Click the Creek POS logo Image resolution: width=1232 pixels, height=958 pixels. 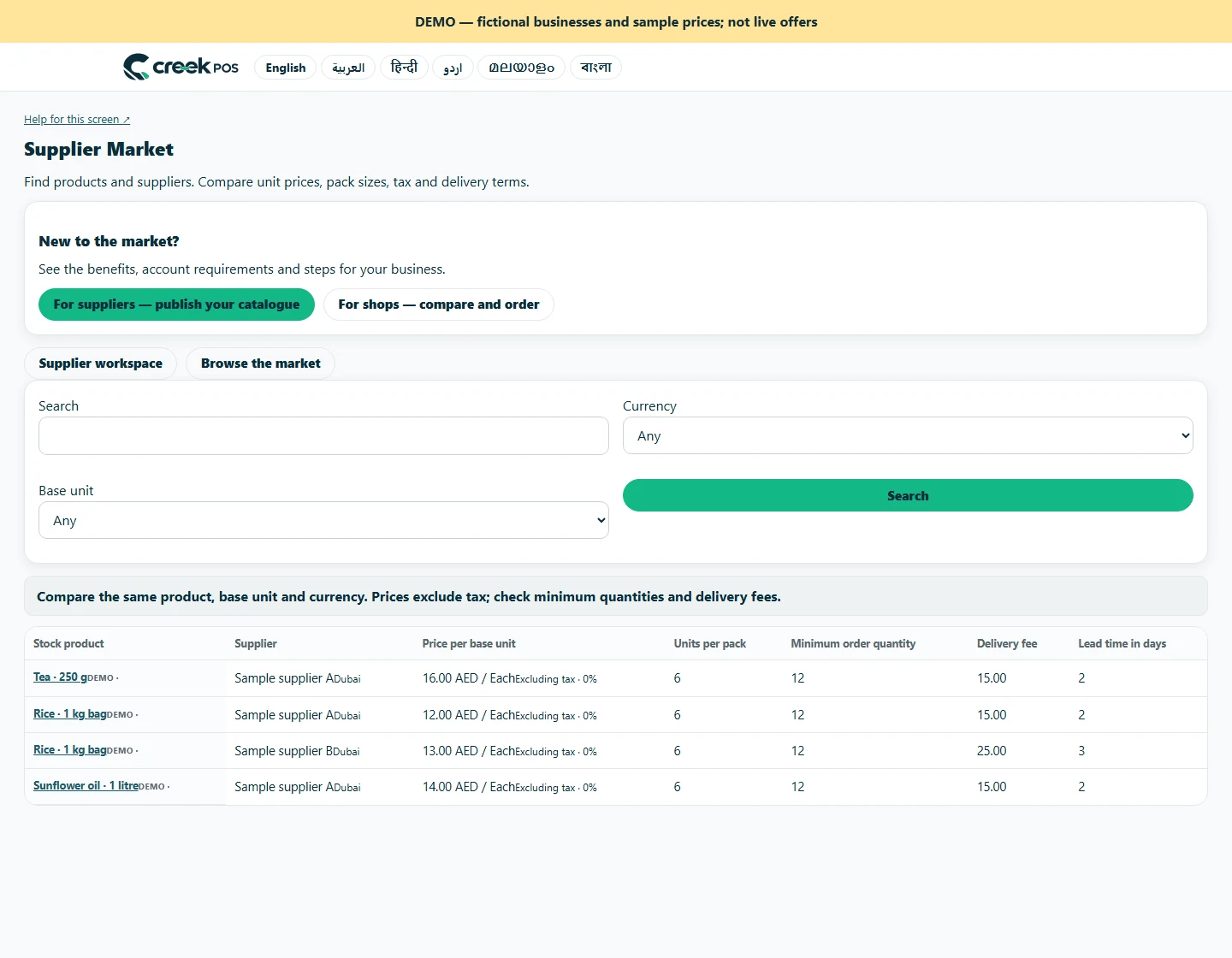point(181,67)
